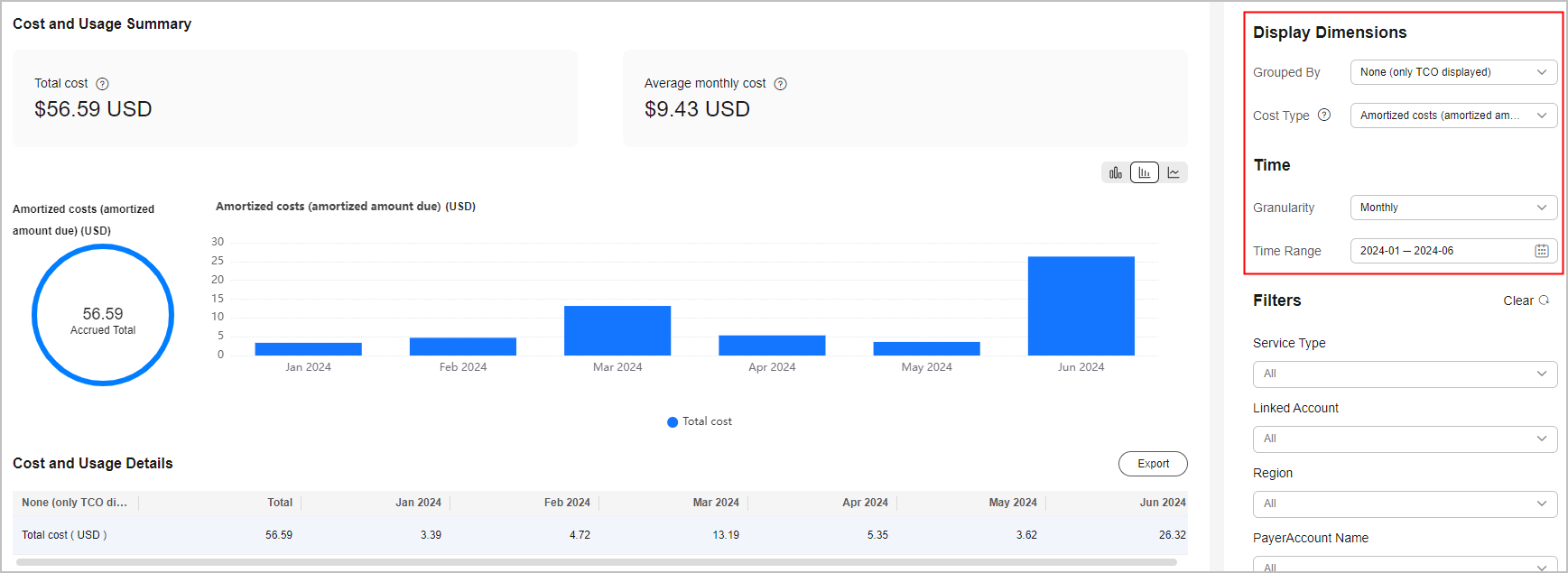Switch to the stacked bar chart view
The image size is (1568, 573).
tap(1116, 172)
